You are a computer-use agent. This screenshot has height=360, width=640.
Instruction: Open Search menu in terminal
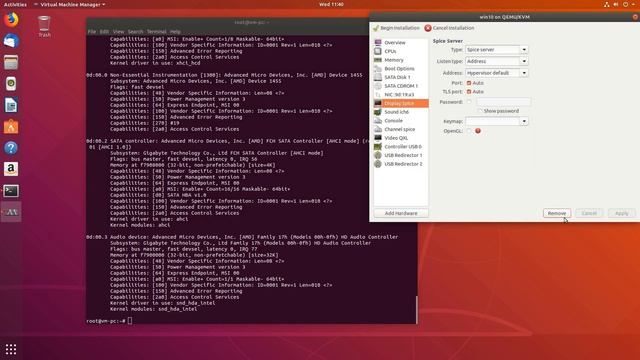point(136,31)
